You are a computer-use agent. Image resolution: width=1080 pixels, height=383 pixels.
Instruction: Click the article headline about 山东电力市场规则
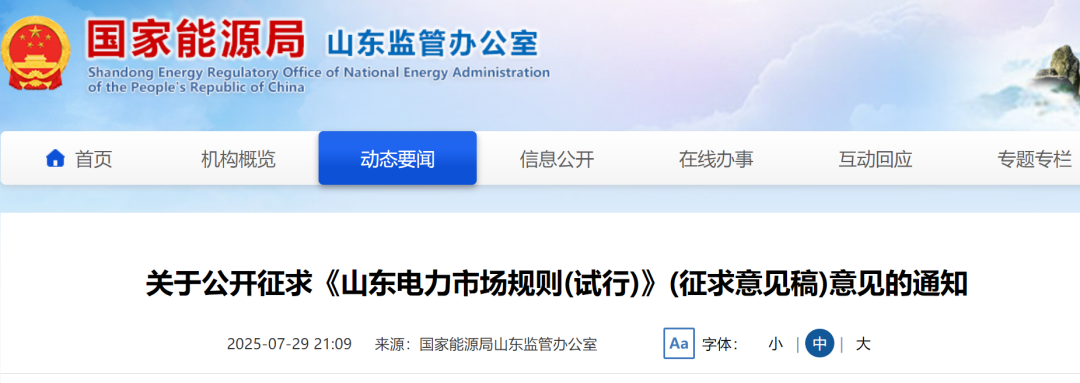pos(557,284)
